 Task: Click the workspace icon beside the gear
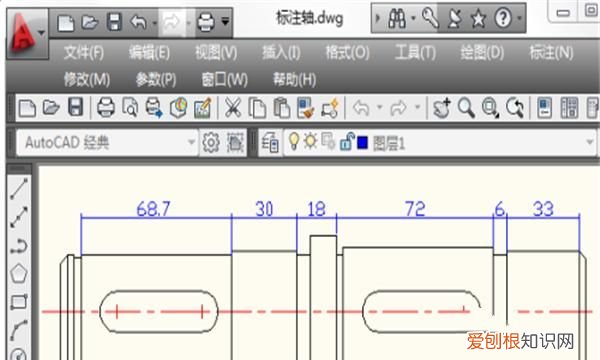[x=235, y=143]
